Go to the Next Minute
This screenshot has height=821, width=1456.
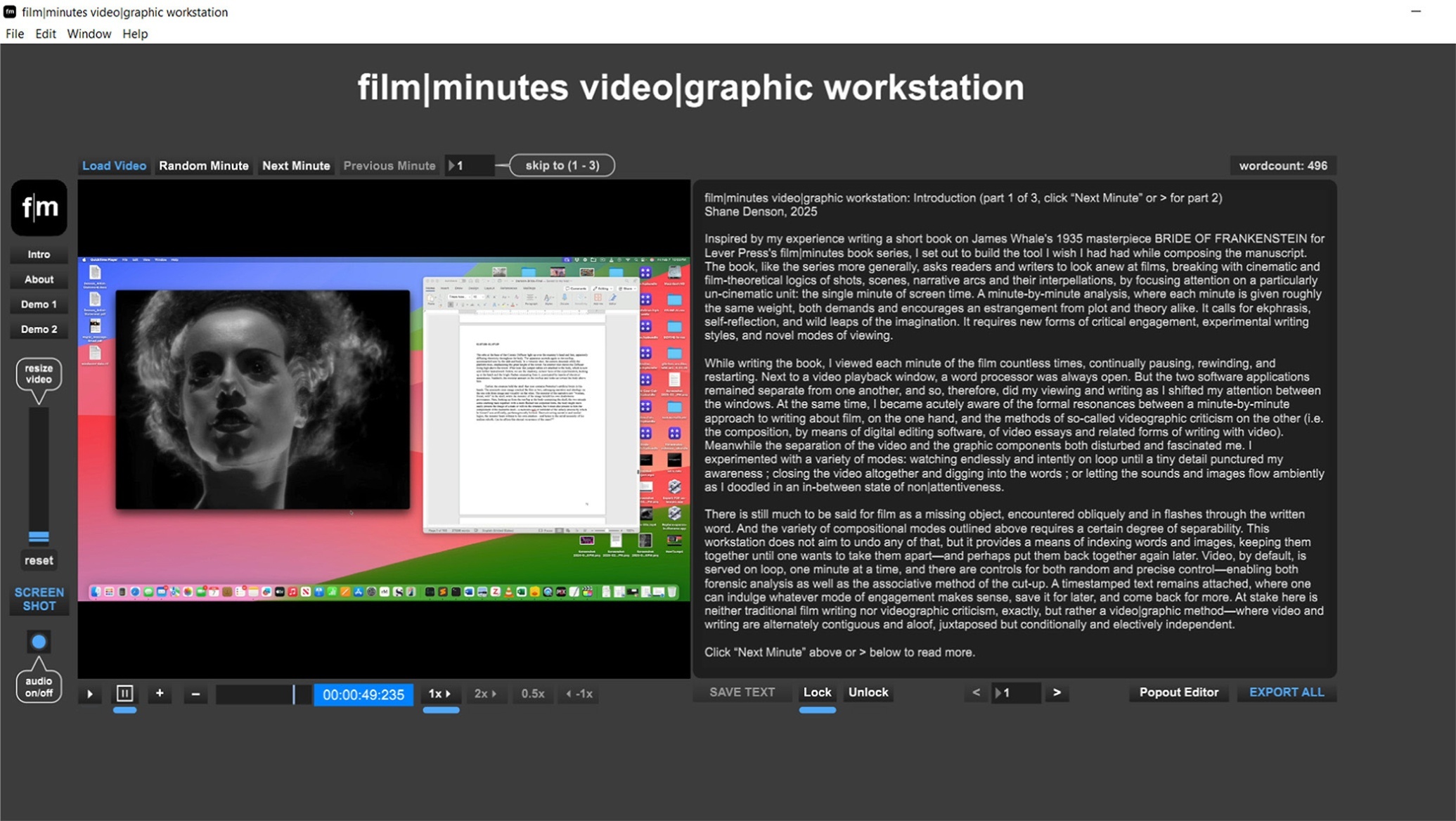(296, 166)
